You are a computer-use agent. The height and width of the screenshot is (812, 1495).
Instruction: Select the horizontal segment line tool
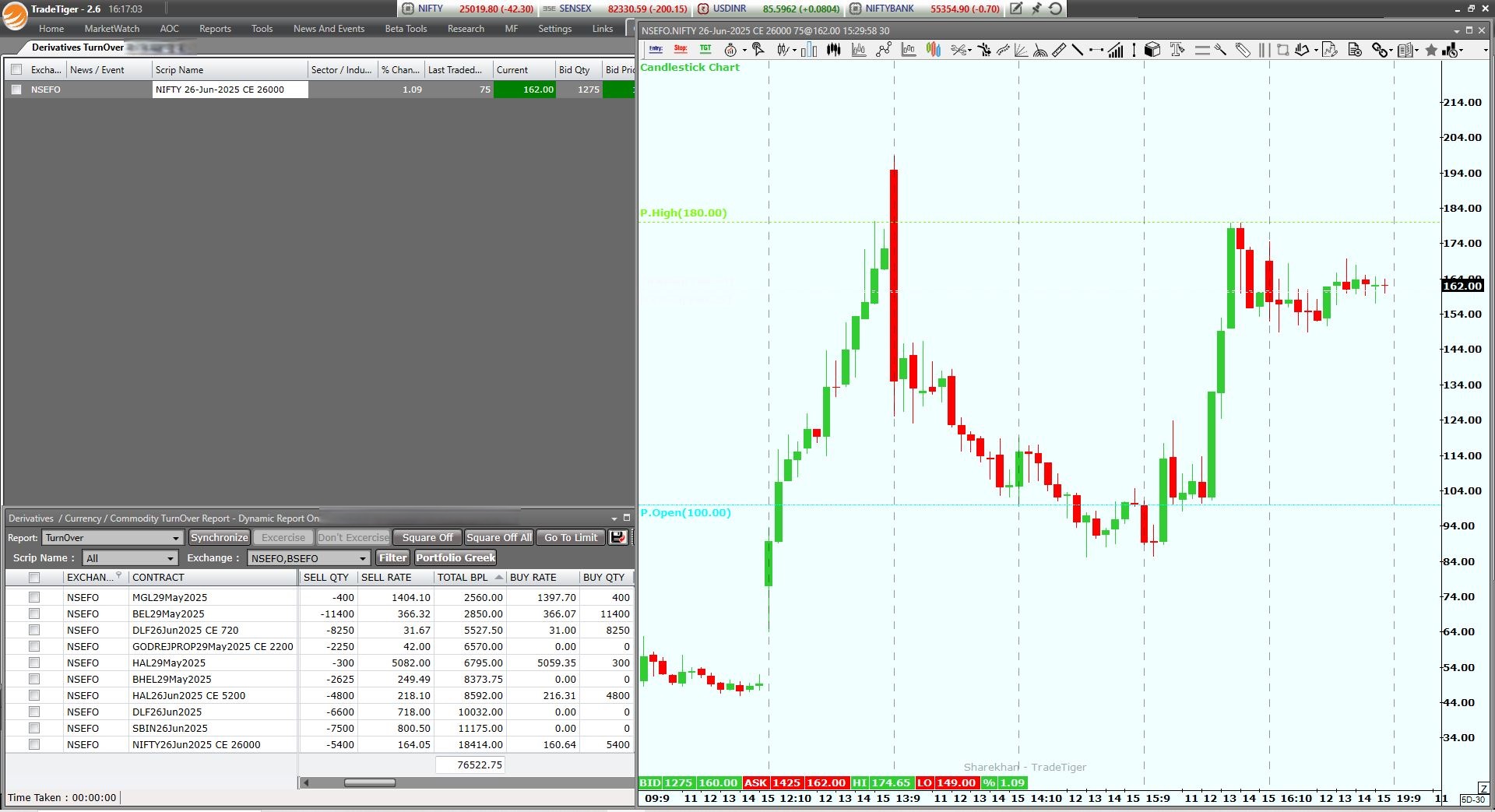[1096, 50]
